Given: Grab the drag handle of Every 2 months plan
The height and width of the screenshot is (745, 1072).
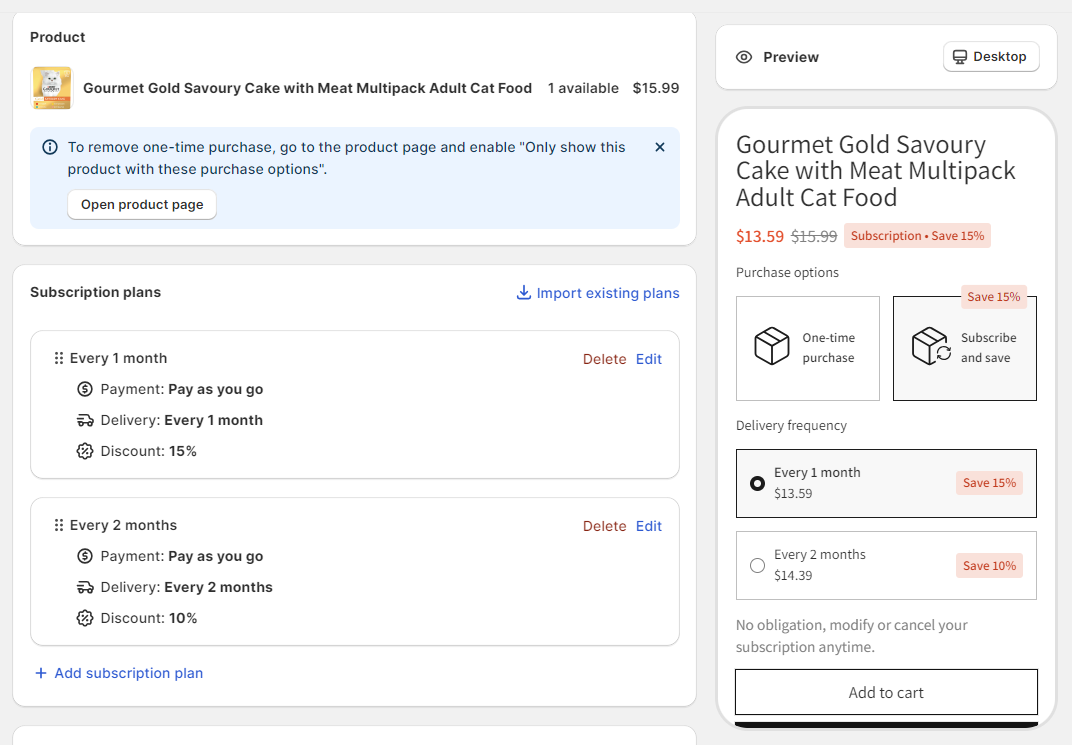Looking at the screenshot, I should point(59,525).
